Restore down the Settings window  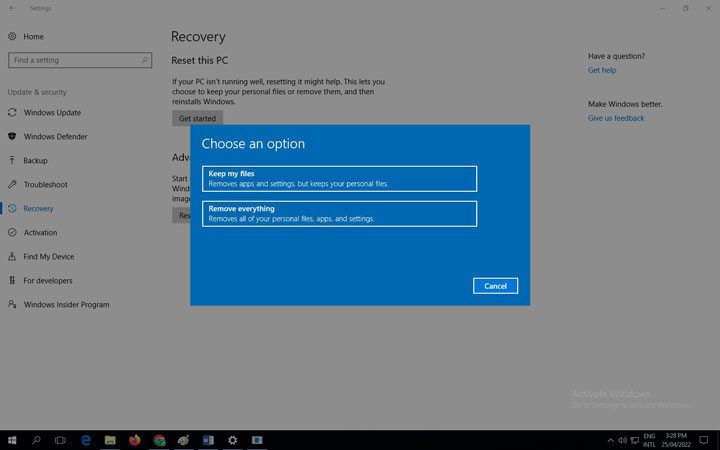point(686,8)
